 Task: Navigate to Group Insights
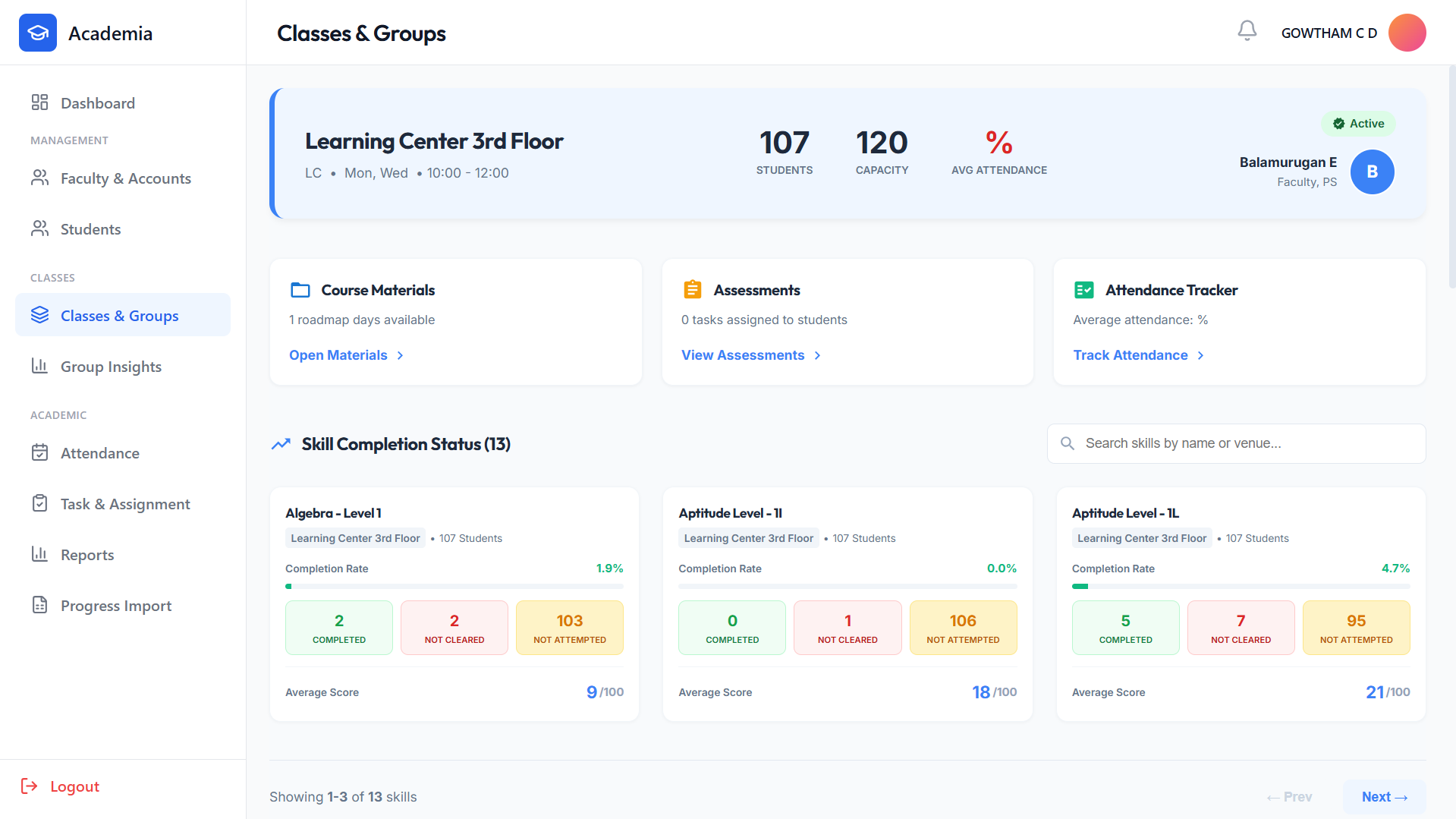(111, 367)
